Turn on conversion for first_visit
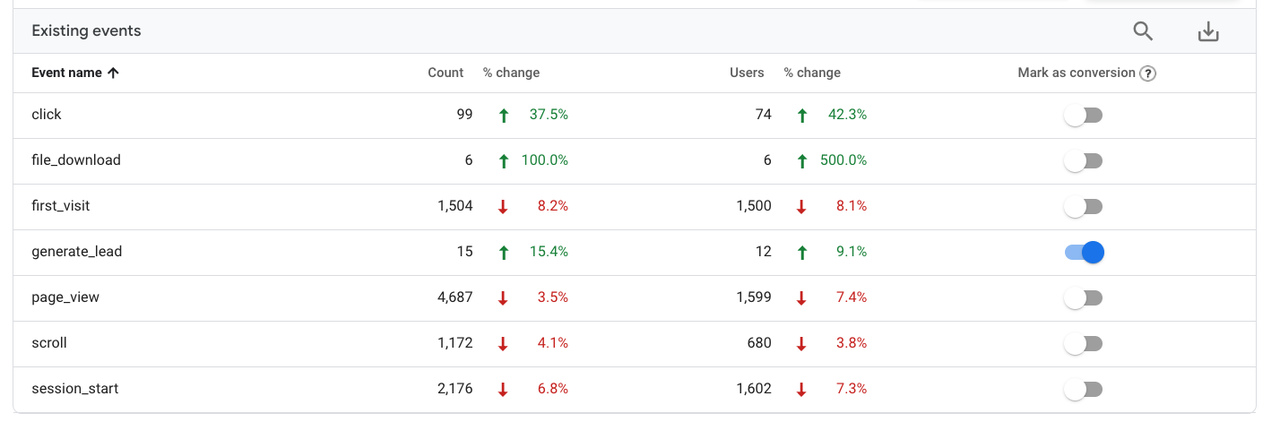Screen dimensions: 1280x422 click(1083, 206)
